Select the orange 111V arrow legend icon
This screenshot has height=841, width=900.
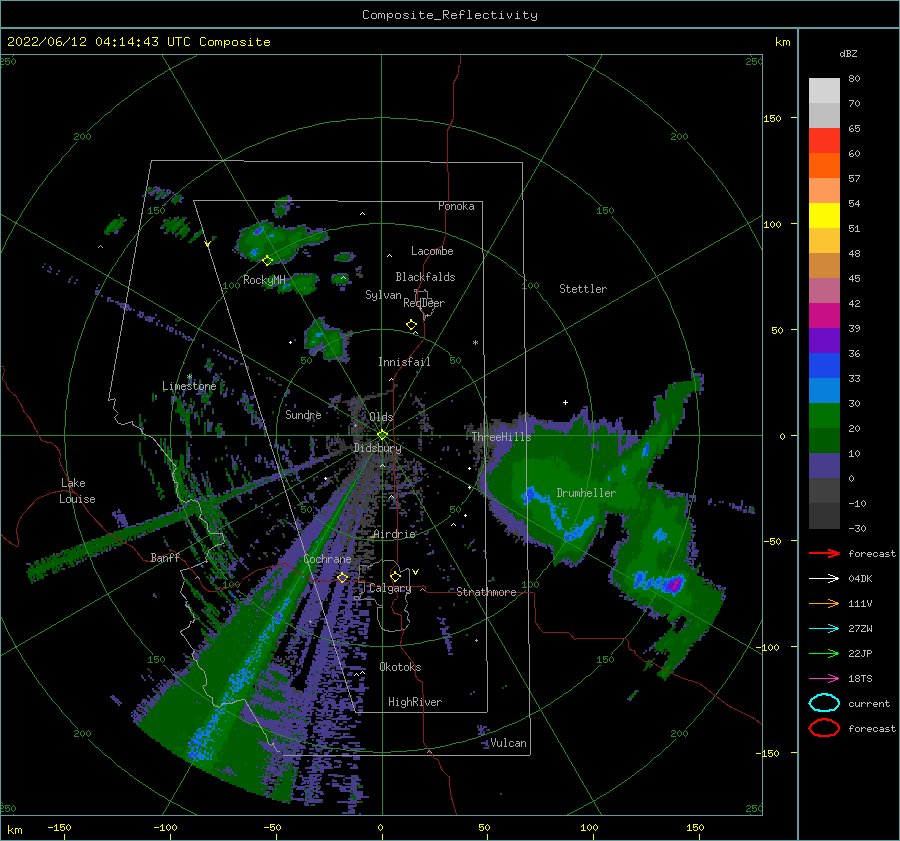coord(824,603)
